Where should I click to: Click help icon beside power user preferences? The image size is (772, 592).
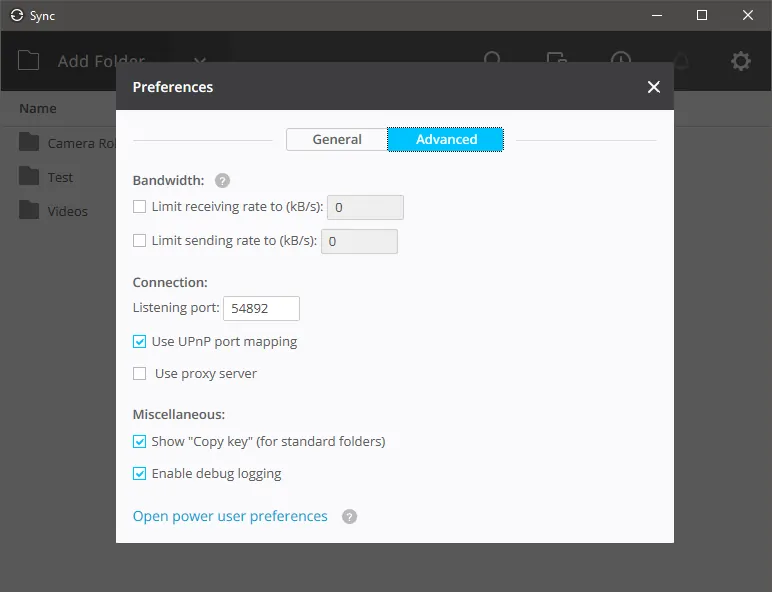[350, 517]
